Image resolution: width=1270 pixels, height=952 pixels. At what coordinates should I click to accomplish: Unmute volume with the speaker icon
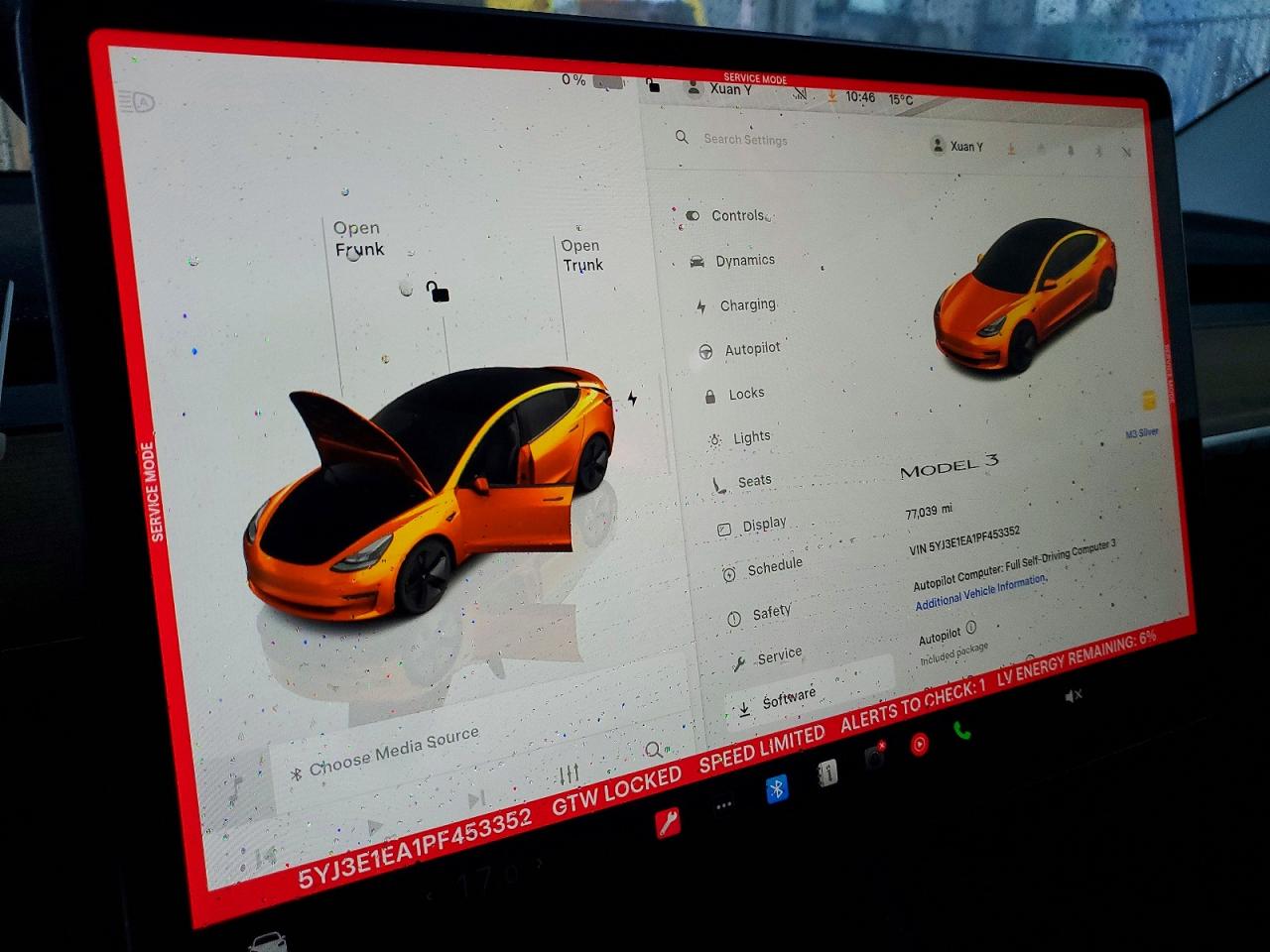coord(1074,696)
